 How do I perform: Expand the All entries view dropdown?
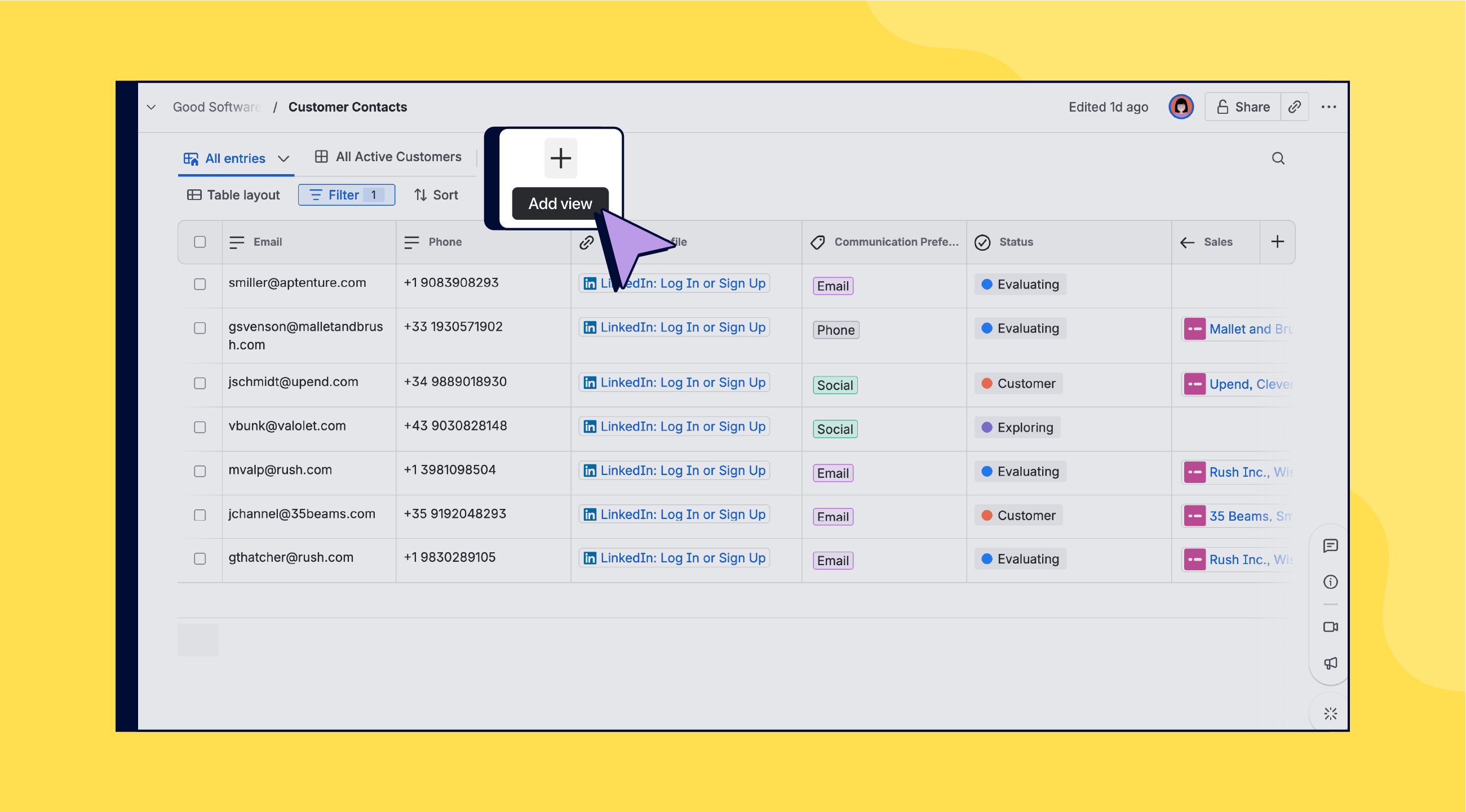click(x=284, y=158)
